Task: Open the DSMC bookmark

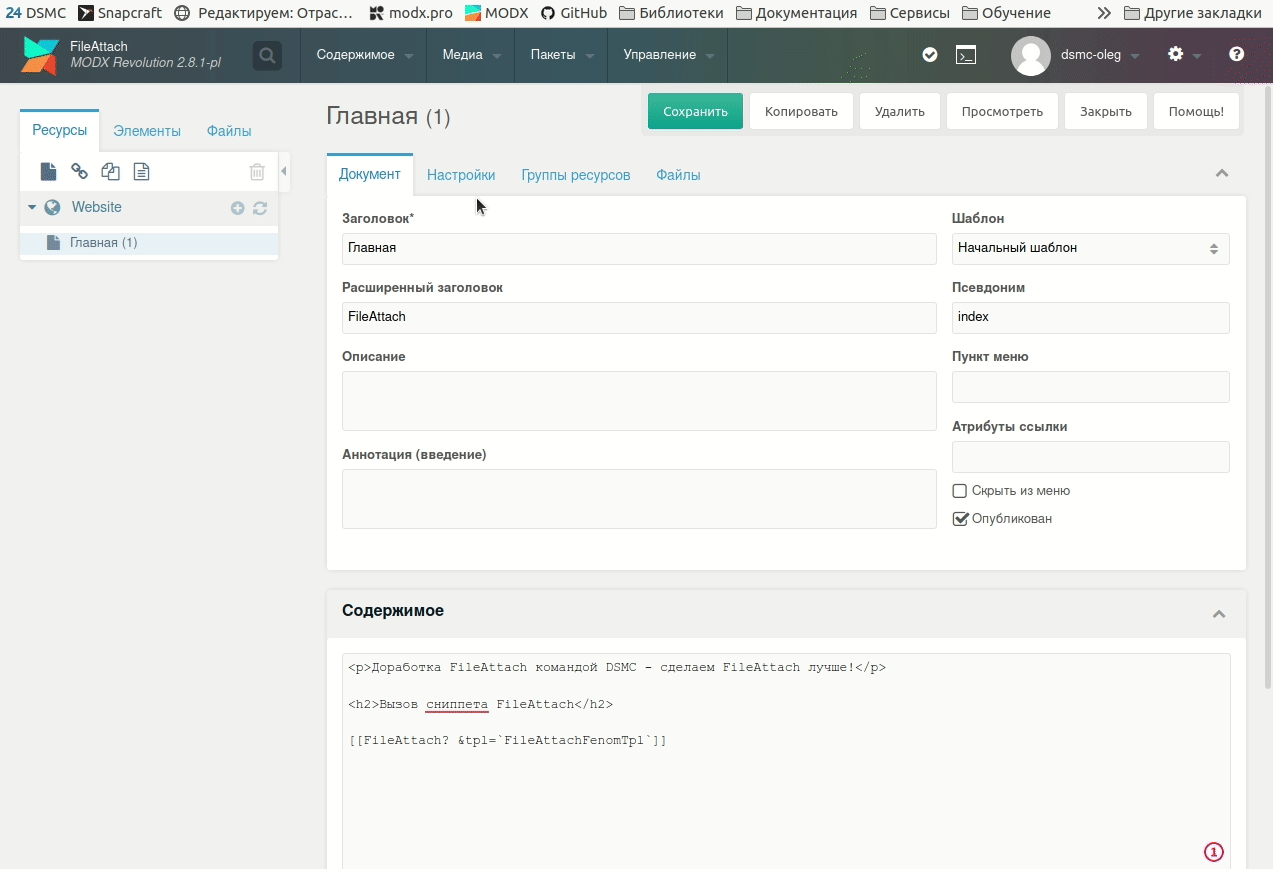Action: tap(36, 13)
